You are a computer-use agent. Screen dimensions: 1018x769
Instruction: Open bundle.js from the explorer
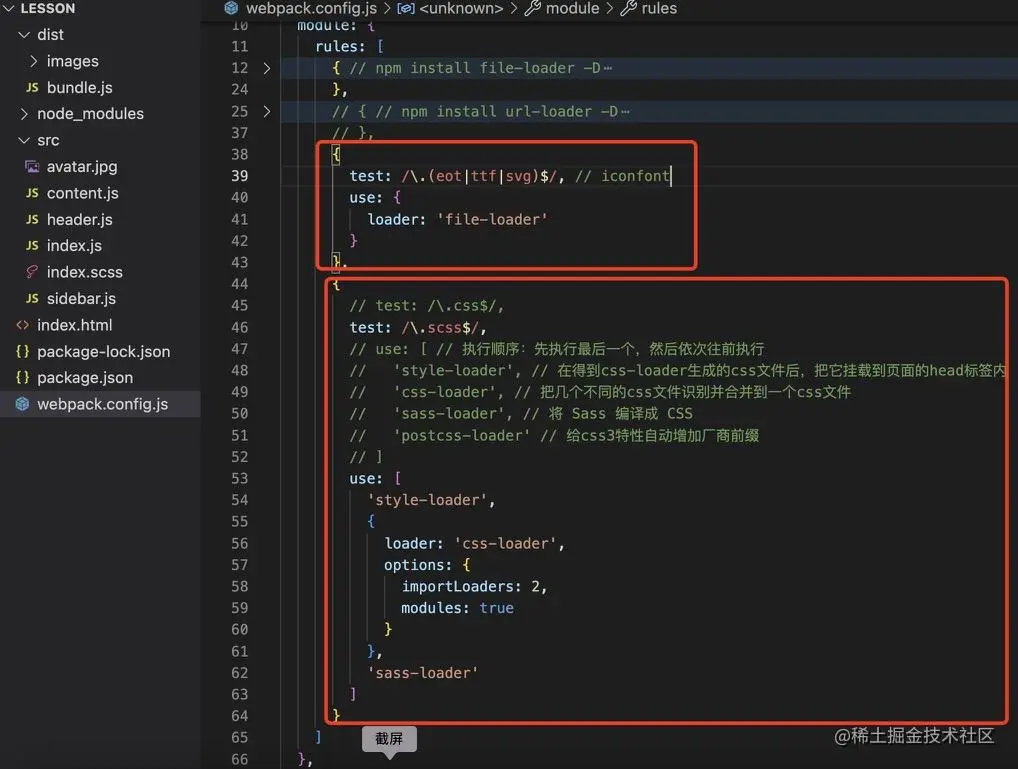80,88
